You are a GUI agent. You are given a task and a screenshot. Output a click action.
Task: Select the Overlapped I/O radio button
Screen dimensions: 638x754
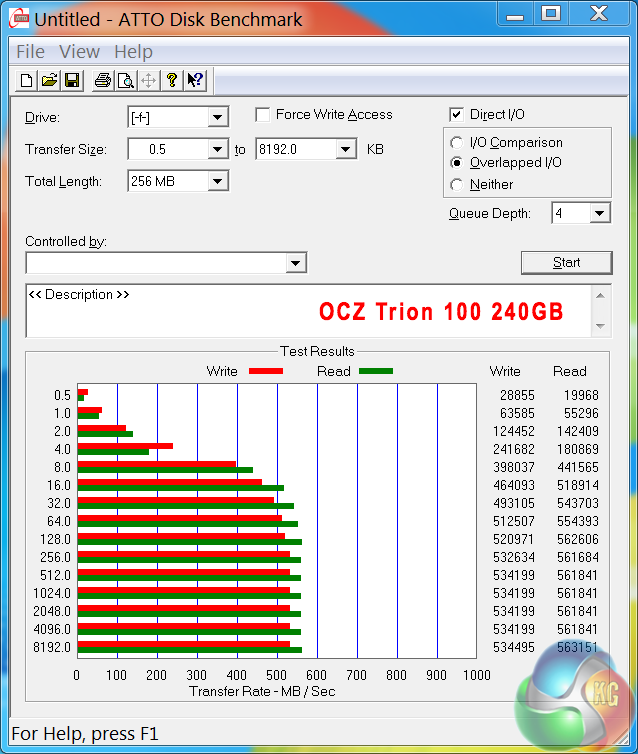(456, 163)
